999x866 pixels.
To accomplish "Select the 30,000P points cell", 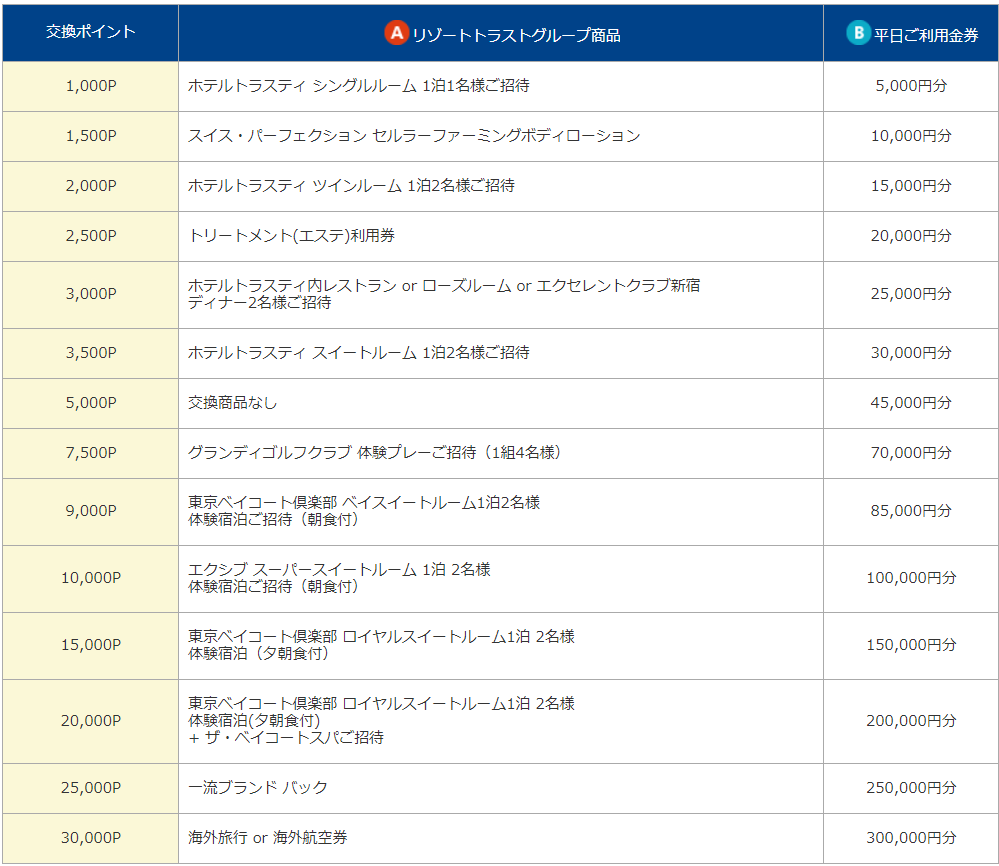I will [x=90, y=838].
